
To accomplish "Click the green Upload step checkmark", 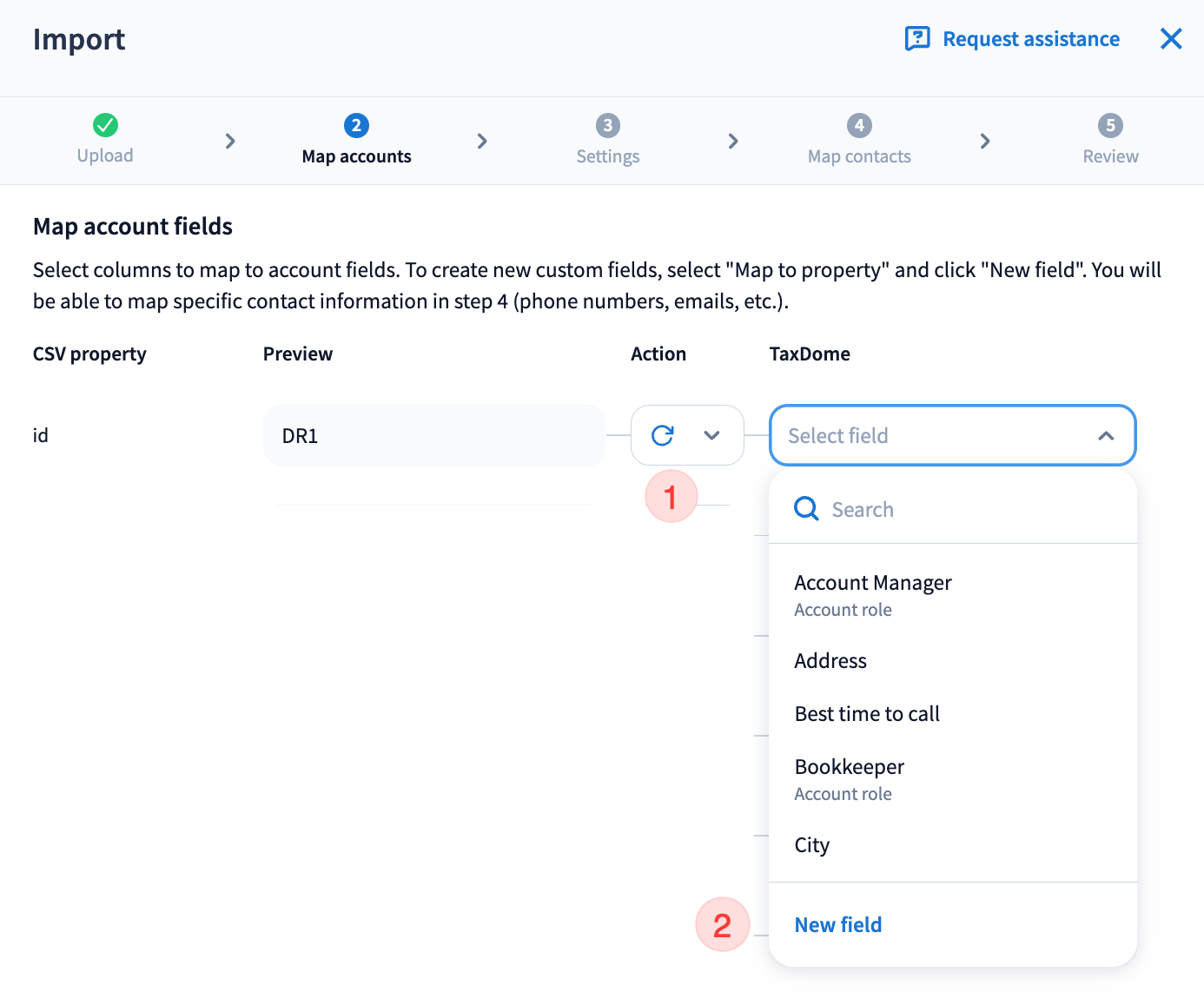I will (105, 125).
